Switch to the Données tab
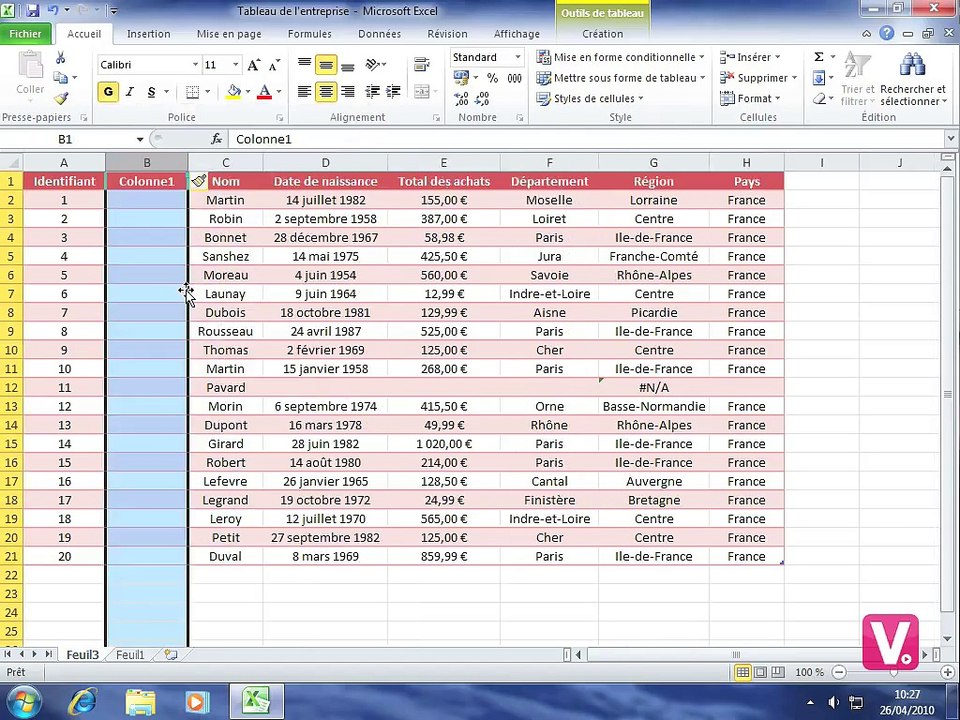The width and height of the screenshot is (960, 720). [380, 34]
